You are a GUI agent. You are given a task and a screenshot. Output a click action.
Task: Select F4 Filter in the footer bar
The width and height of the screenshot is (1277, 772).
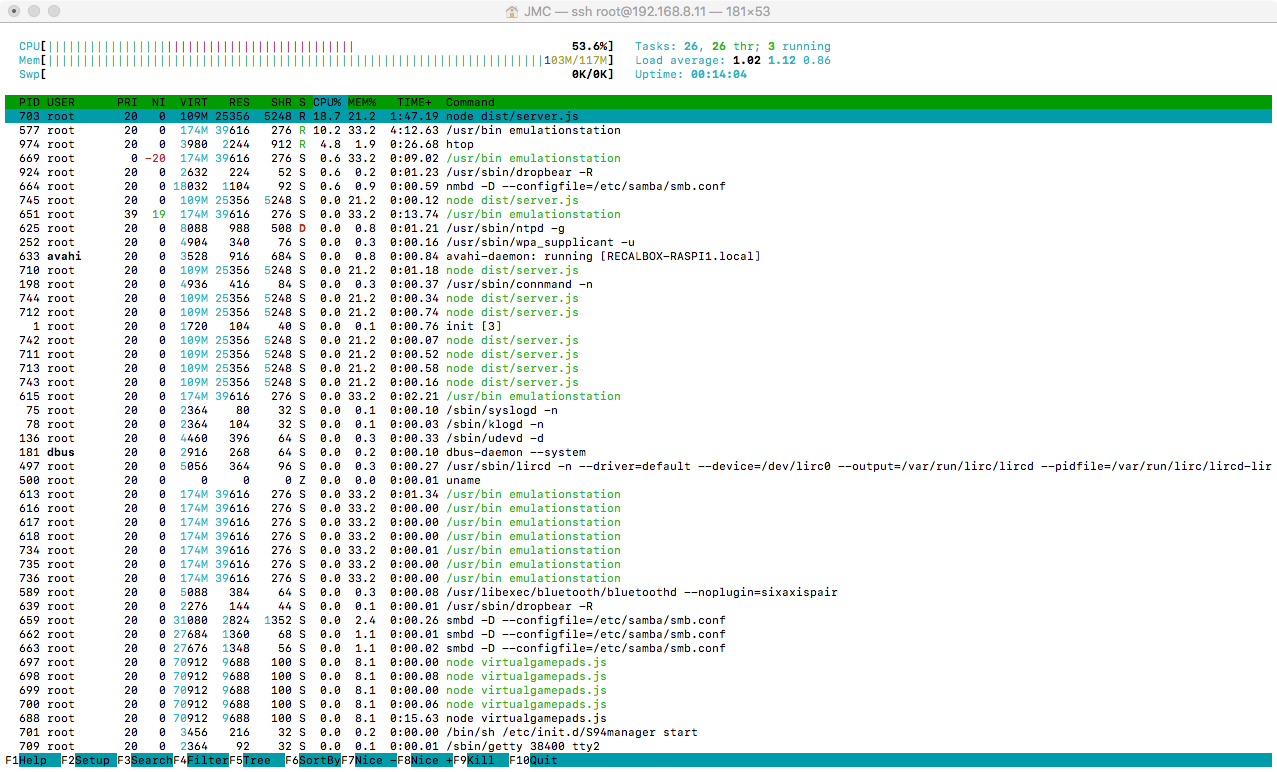pos(201,760)
